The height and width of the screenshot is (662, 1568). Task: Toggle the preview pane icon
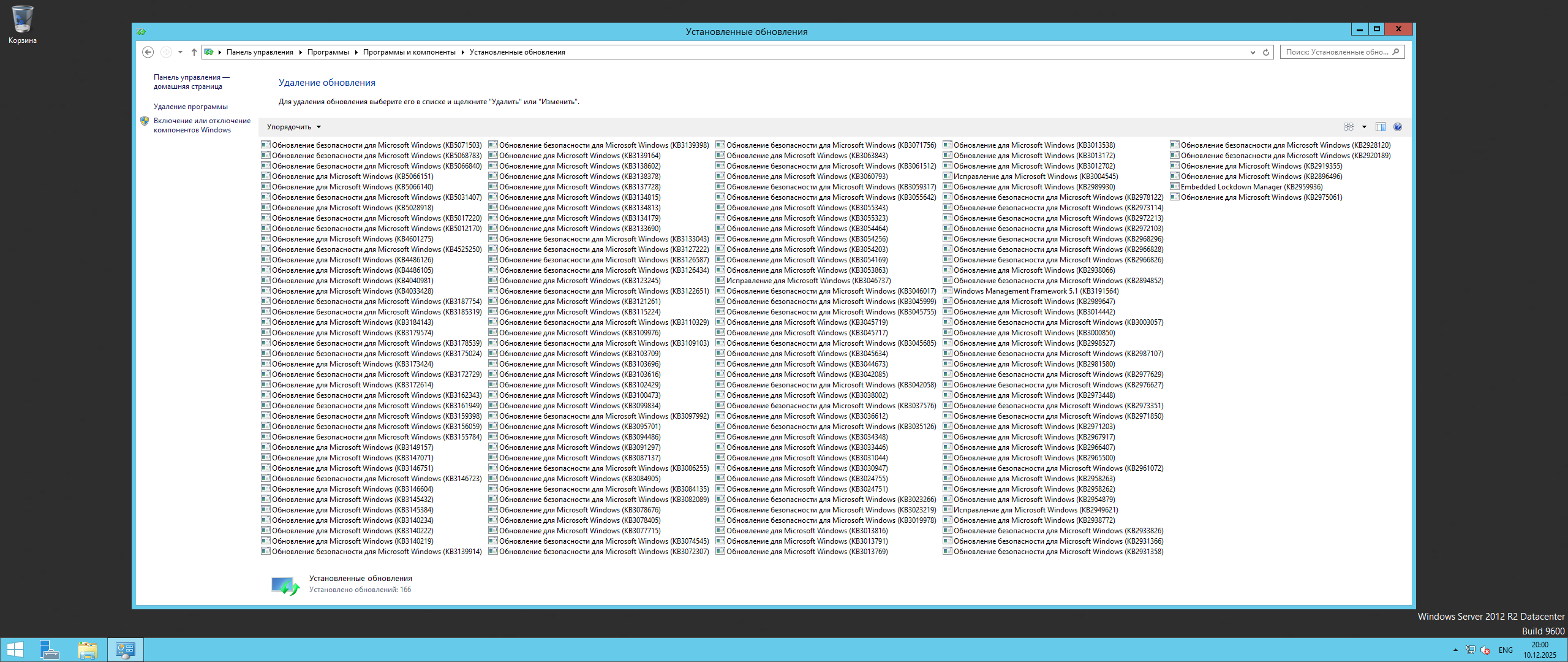click(1381, 127)
